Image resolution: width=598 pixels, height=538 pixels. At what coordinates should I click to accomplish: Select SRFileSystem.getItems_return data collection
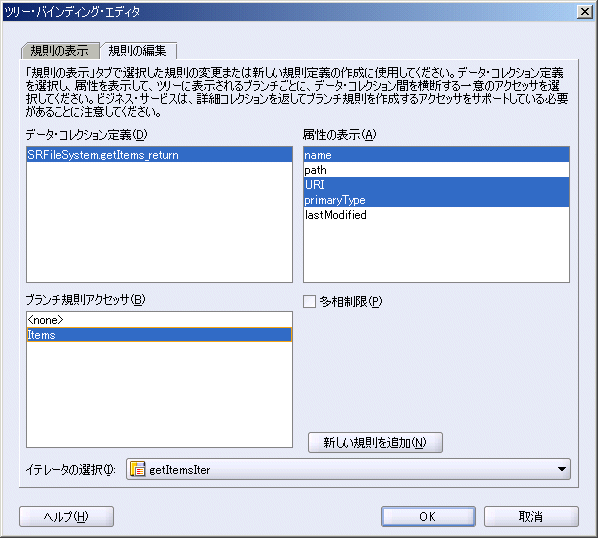[159, 155]
